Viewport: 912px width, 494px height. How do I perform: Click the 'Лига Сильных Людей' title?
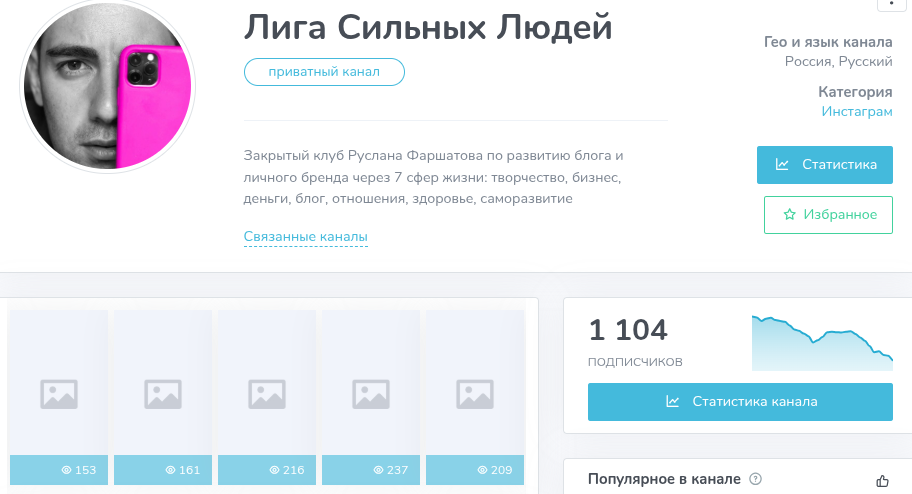click(x=428, y=27)
